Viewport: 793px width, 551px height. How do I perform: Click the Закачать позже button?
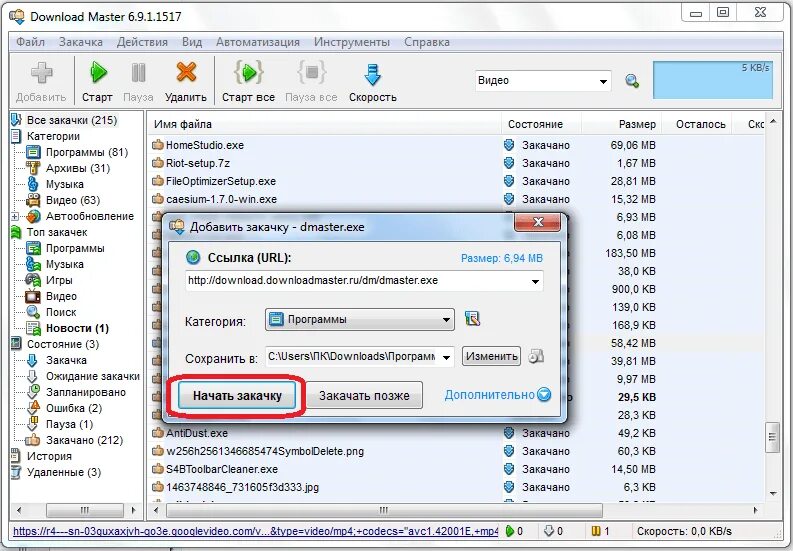(x=364, y=395)
